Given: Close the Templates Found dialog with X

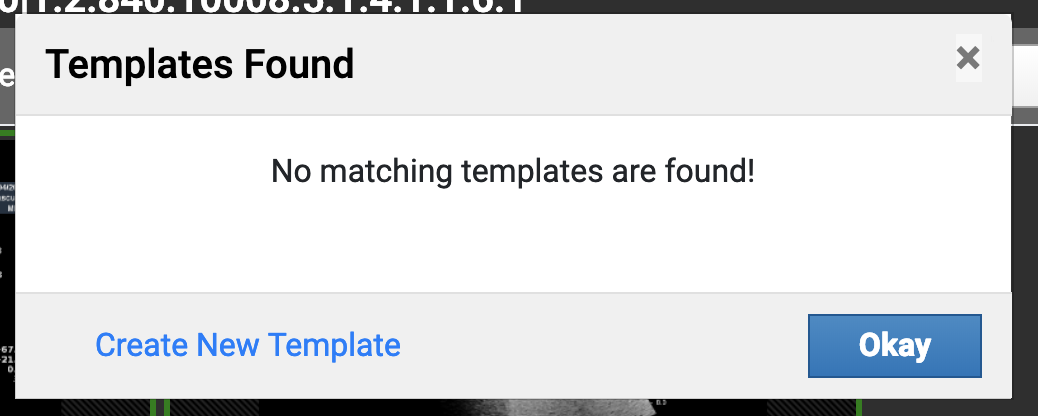Looking at the screenshot, I should (x=967, y=58).
